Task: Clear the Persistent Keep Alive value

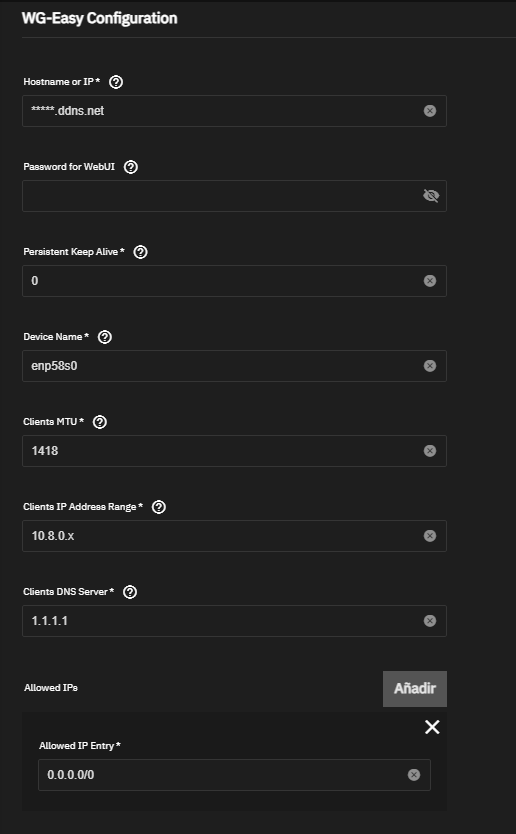Action: [x=430, y=281]
